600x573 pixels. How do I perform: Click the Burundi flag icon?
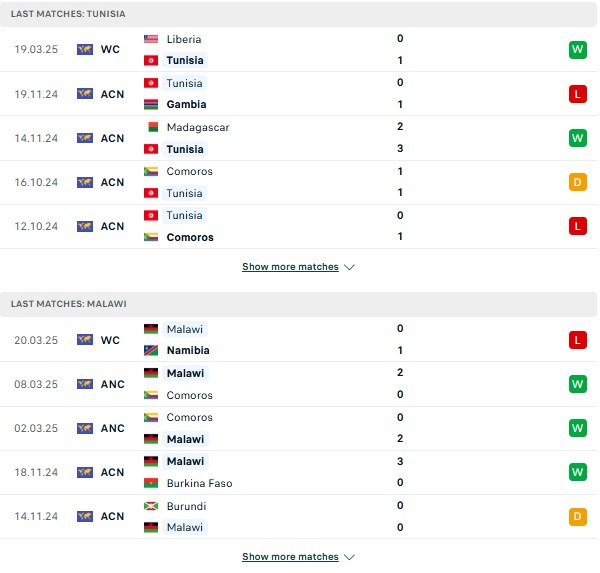point(151,506)
